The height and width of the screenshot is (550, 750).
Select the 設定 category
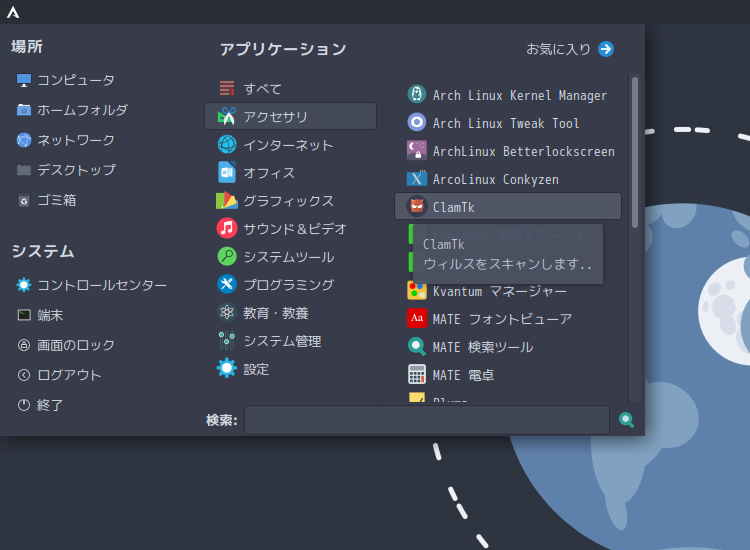[290, 369]
